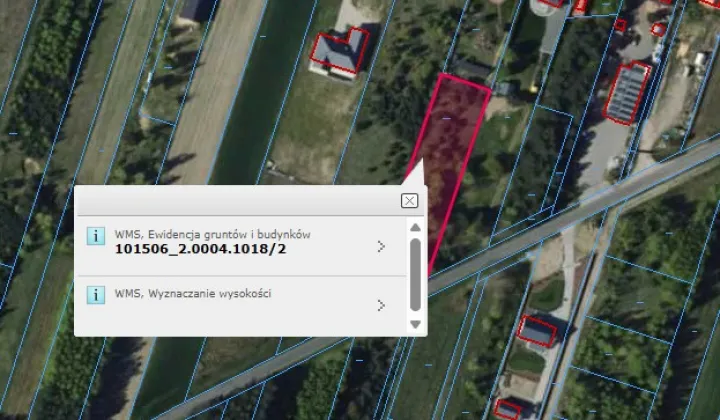Click the WMS, Ewidencja gruntów i budynków label

tap(213, 235)
